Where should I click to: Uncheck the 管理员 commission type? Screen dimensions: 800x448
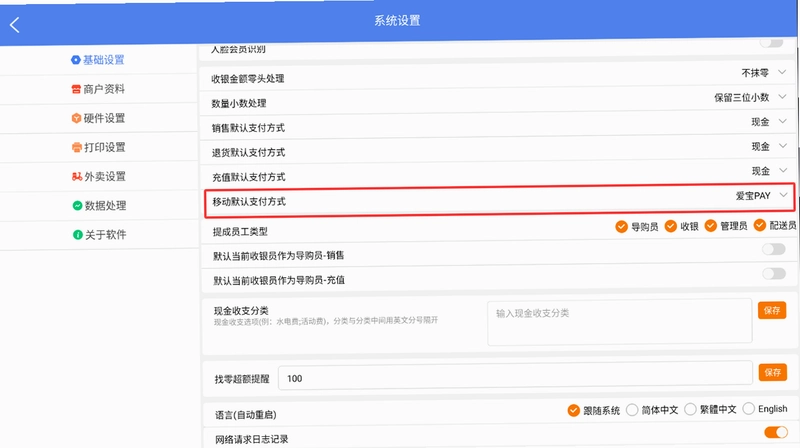pyautogui.click(x=711, y=226)
